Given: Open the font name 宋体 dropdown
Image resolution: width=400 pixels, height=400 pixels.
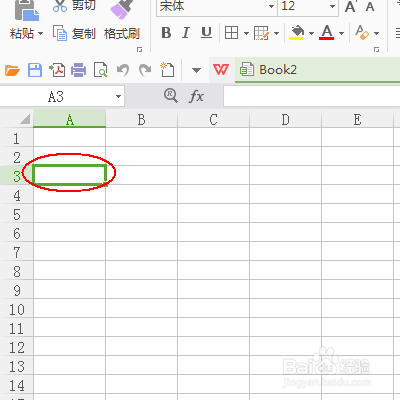Looking at the screenshot, I should (271, 6).
